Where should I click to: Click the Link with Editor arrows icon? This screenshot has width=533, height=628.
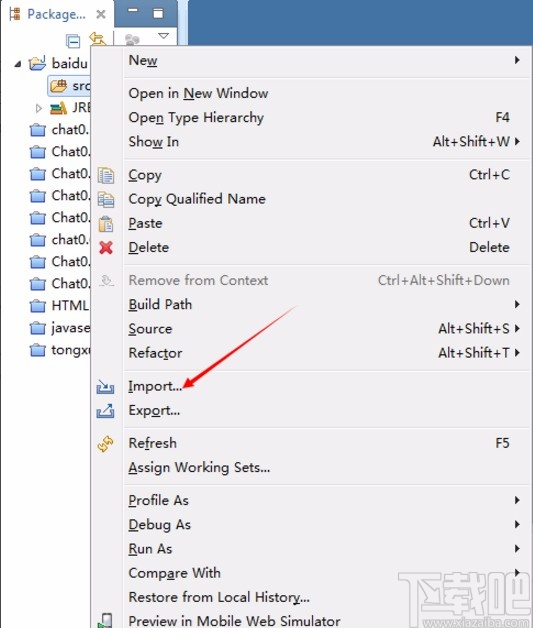(x=98, y=39)
